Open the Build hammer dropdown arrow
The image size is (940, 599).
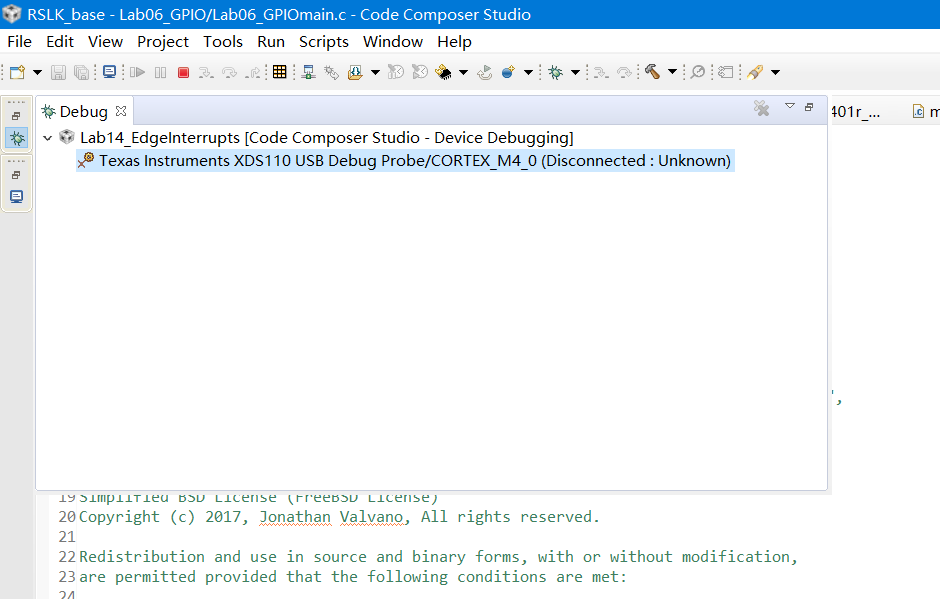click(673, 73)
